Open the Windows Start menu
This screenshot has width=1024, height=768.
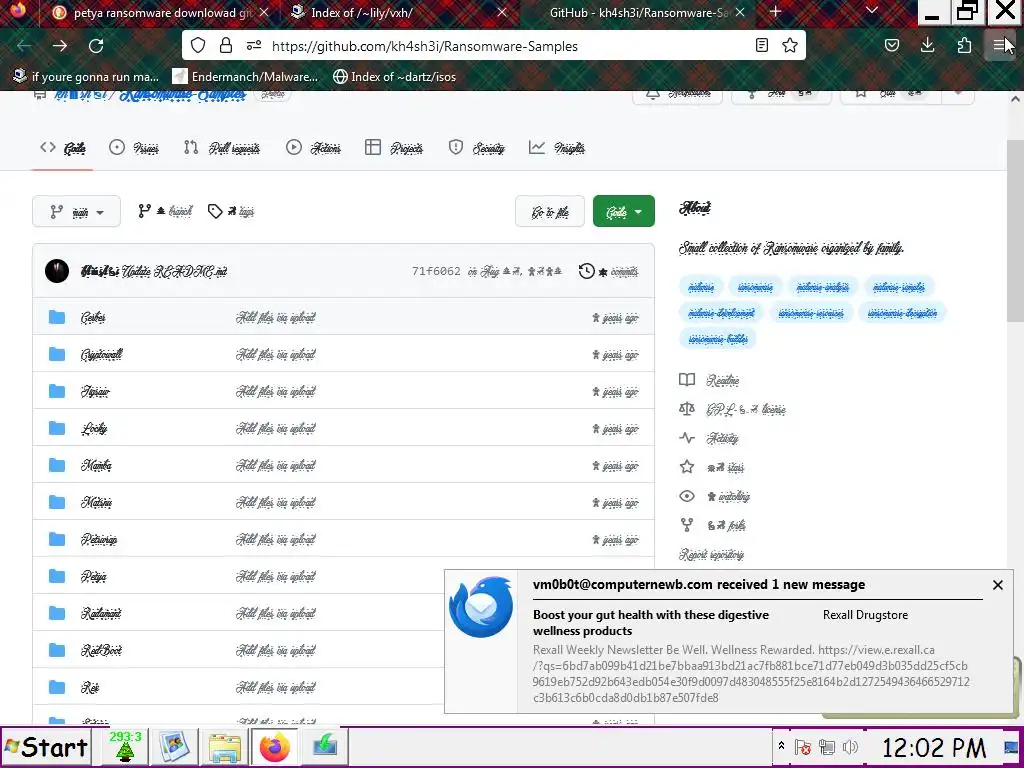tap(46, 747)
